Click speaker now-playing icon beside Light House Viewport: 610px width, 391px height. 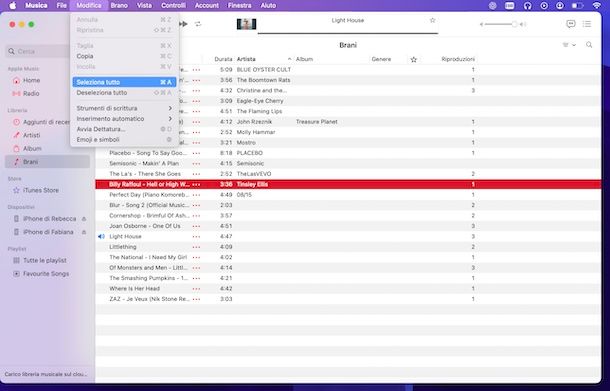point(101,237)
